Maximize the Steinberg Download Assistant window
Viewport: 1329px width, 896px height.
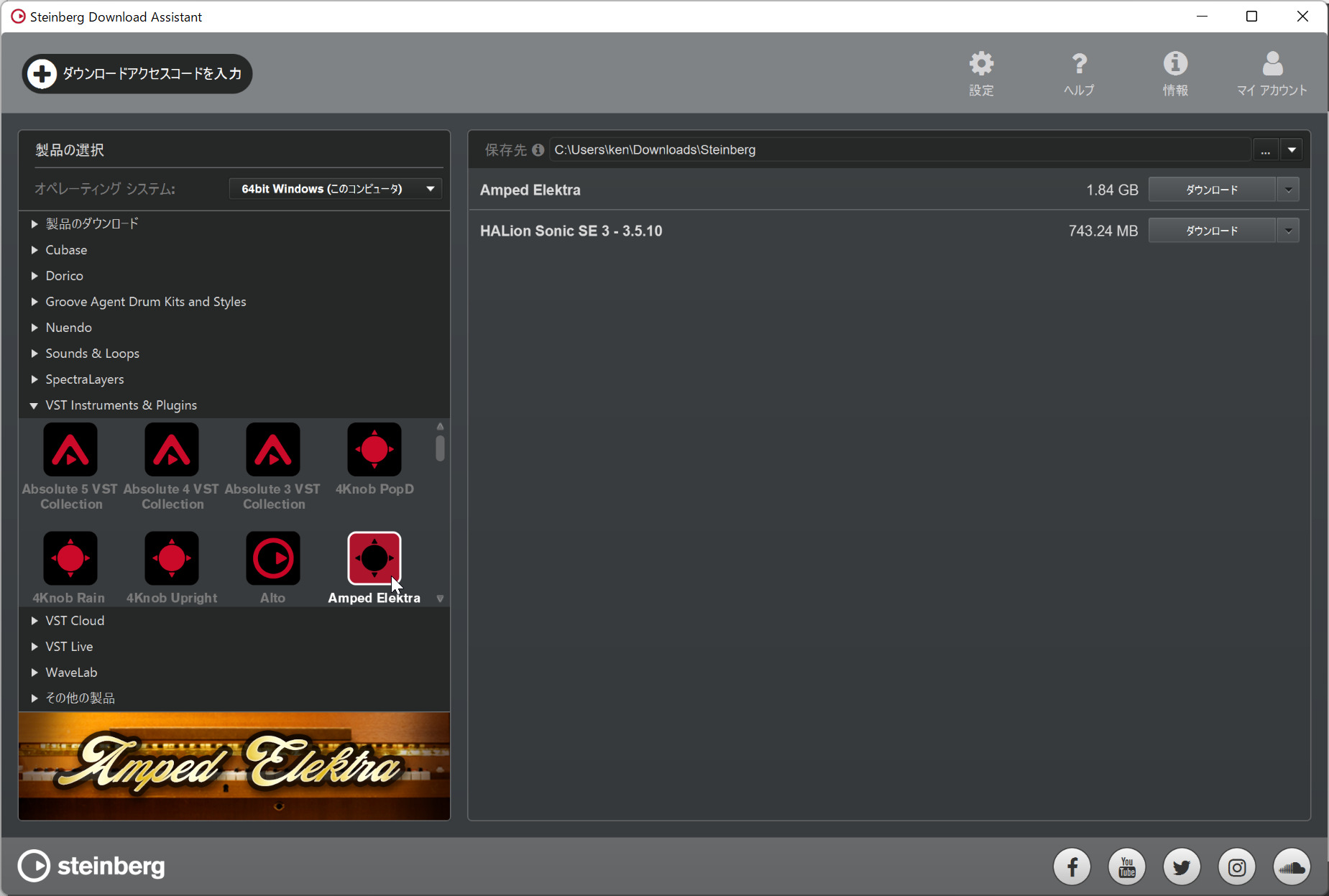(1251, 16)
